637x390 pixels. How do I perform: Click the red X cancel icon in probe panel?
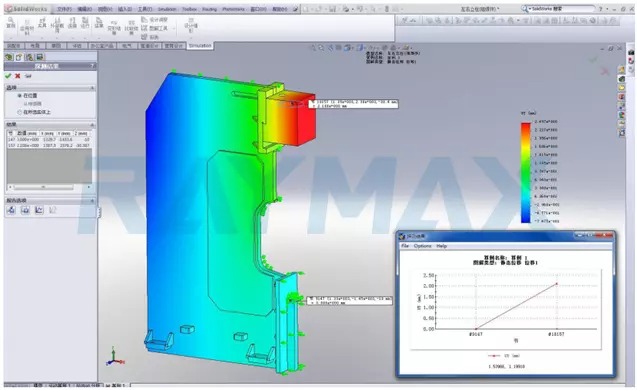(x=17, y=76)
